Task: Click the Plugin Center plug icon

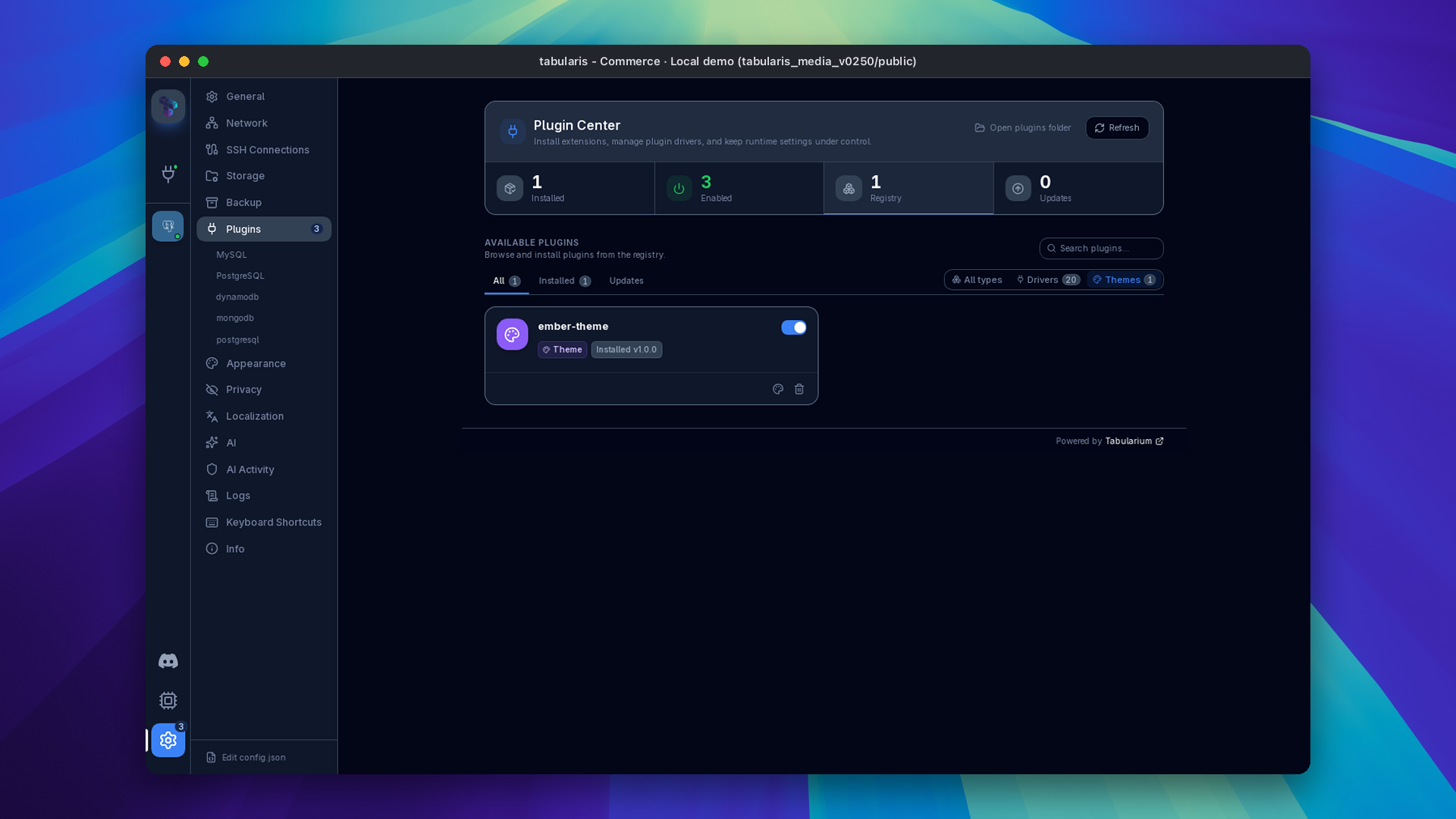Action: (513, 131)
